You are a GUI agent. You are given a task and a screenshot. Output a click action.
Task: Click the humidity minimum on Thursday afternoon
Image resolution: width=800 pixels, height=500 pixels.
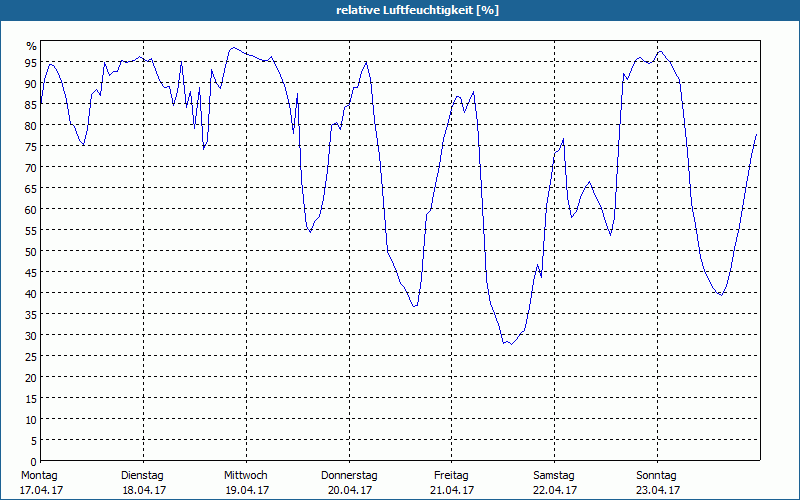(414, 306)
